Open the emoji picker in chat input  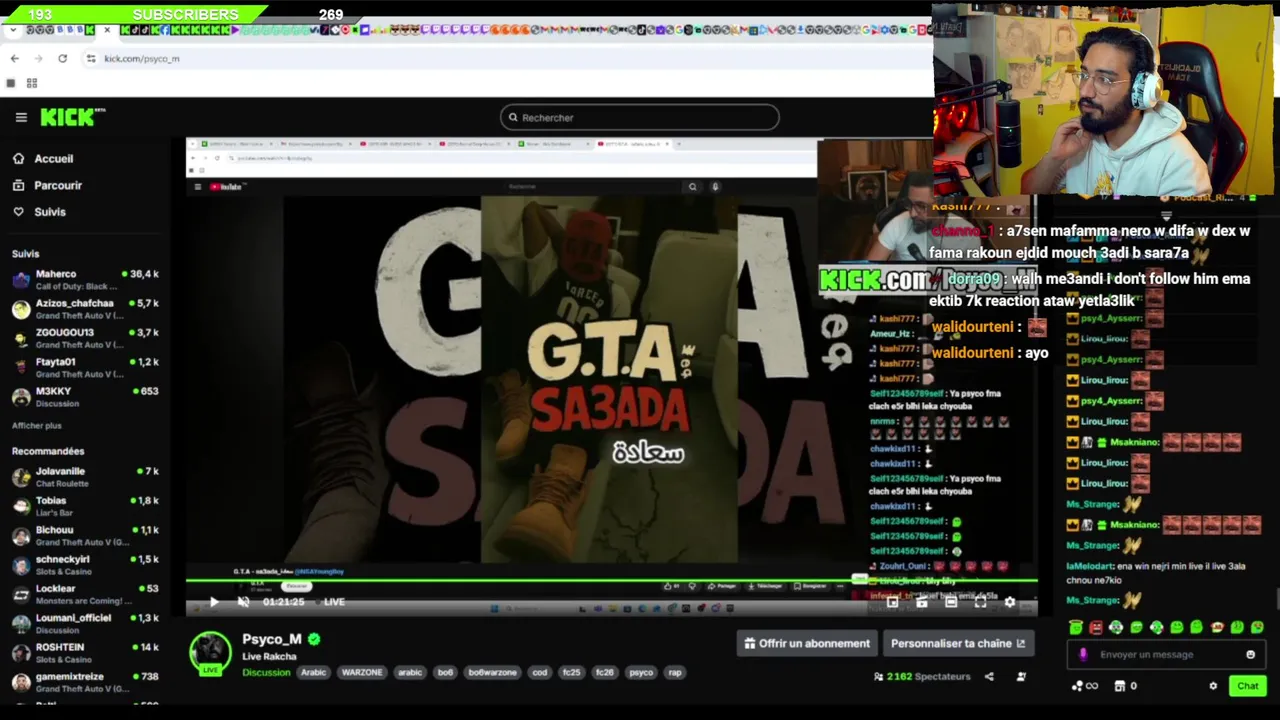1250,655
